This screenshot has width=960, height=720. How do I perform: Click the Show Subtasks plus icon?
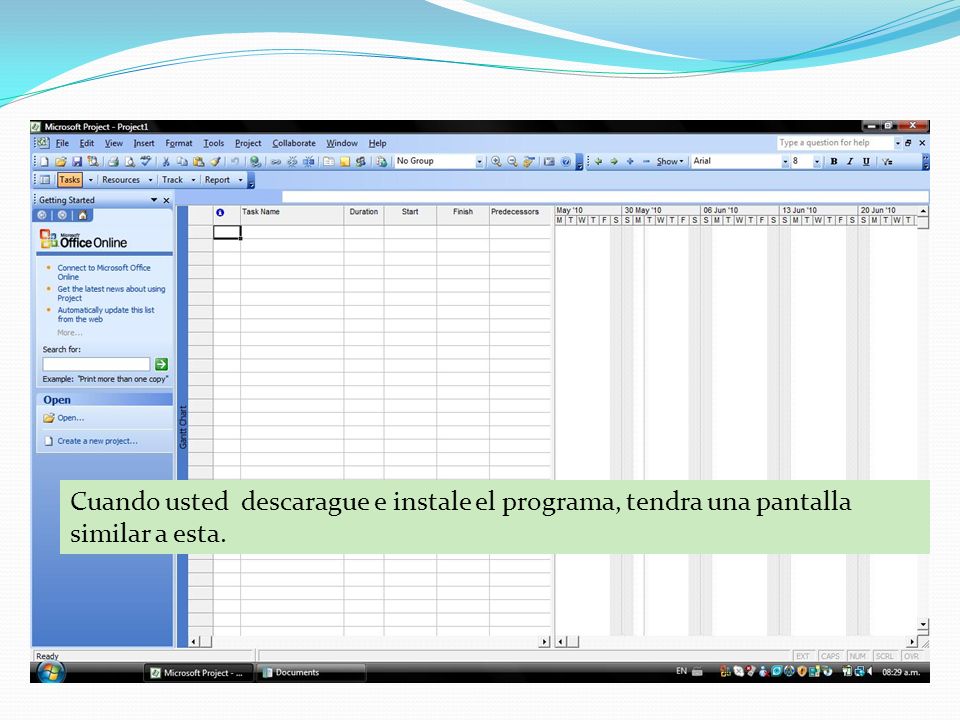(x=630, y=162)
